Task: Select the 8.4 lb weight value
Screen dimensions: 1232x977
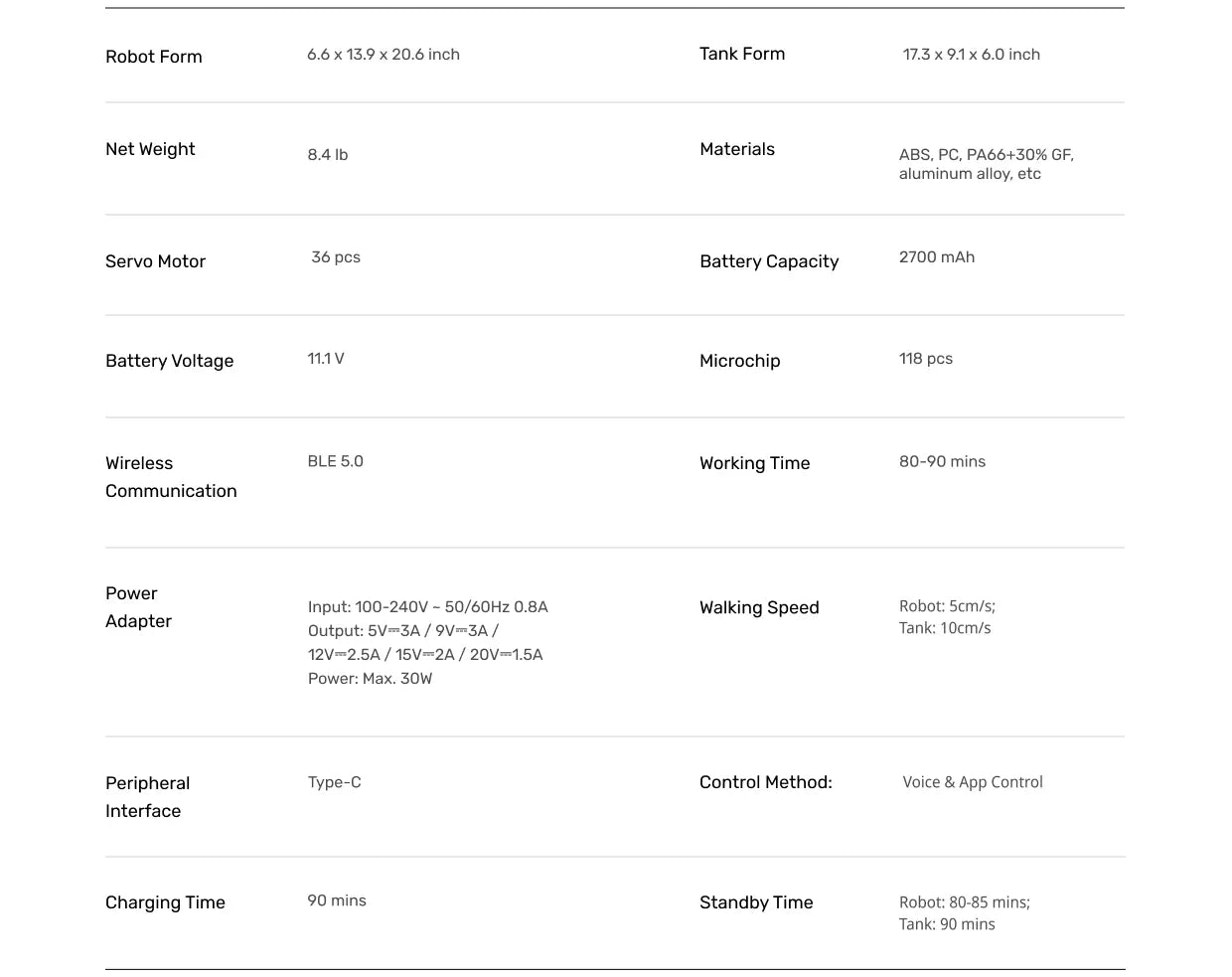Action: [328, 155]
